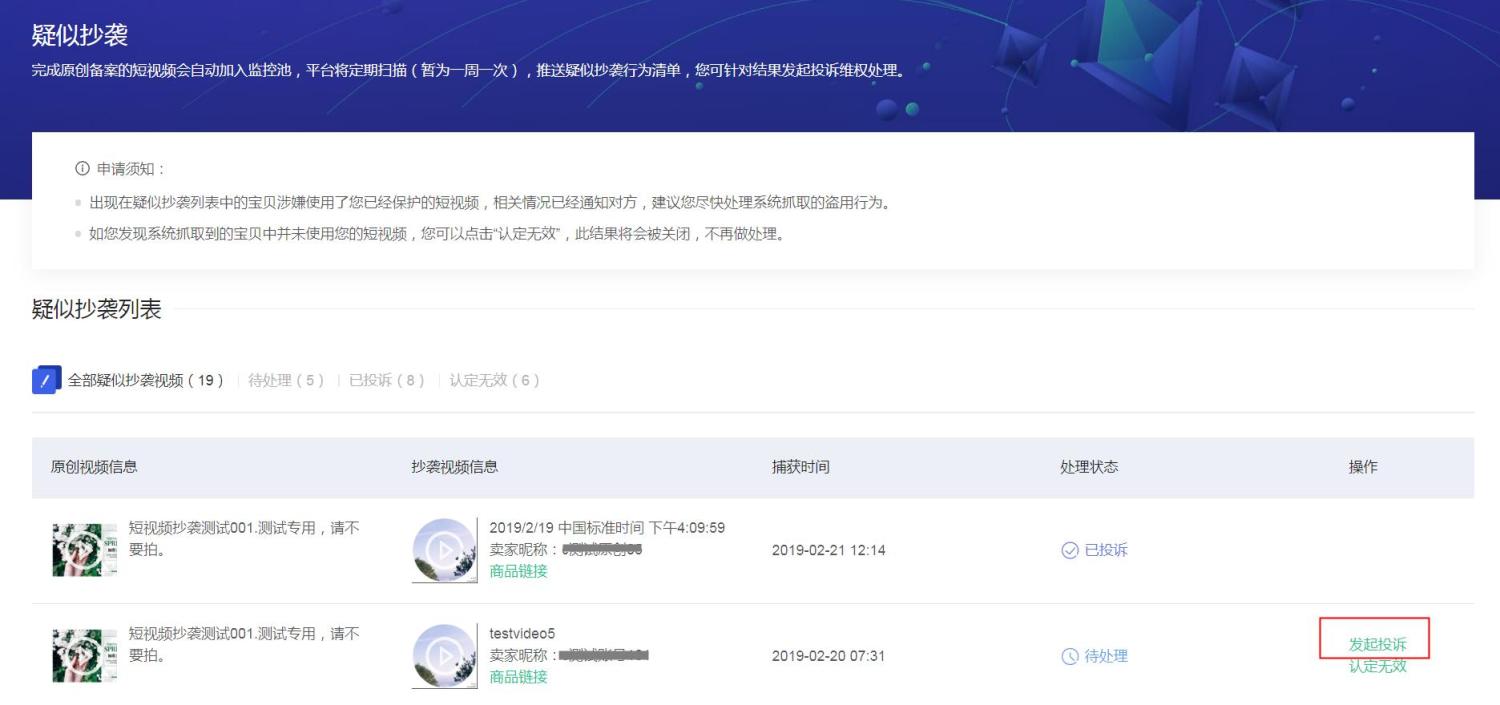Open 商品链接 in the first row
The image size is (1500, 705).
click(518, 571)
